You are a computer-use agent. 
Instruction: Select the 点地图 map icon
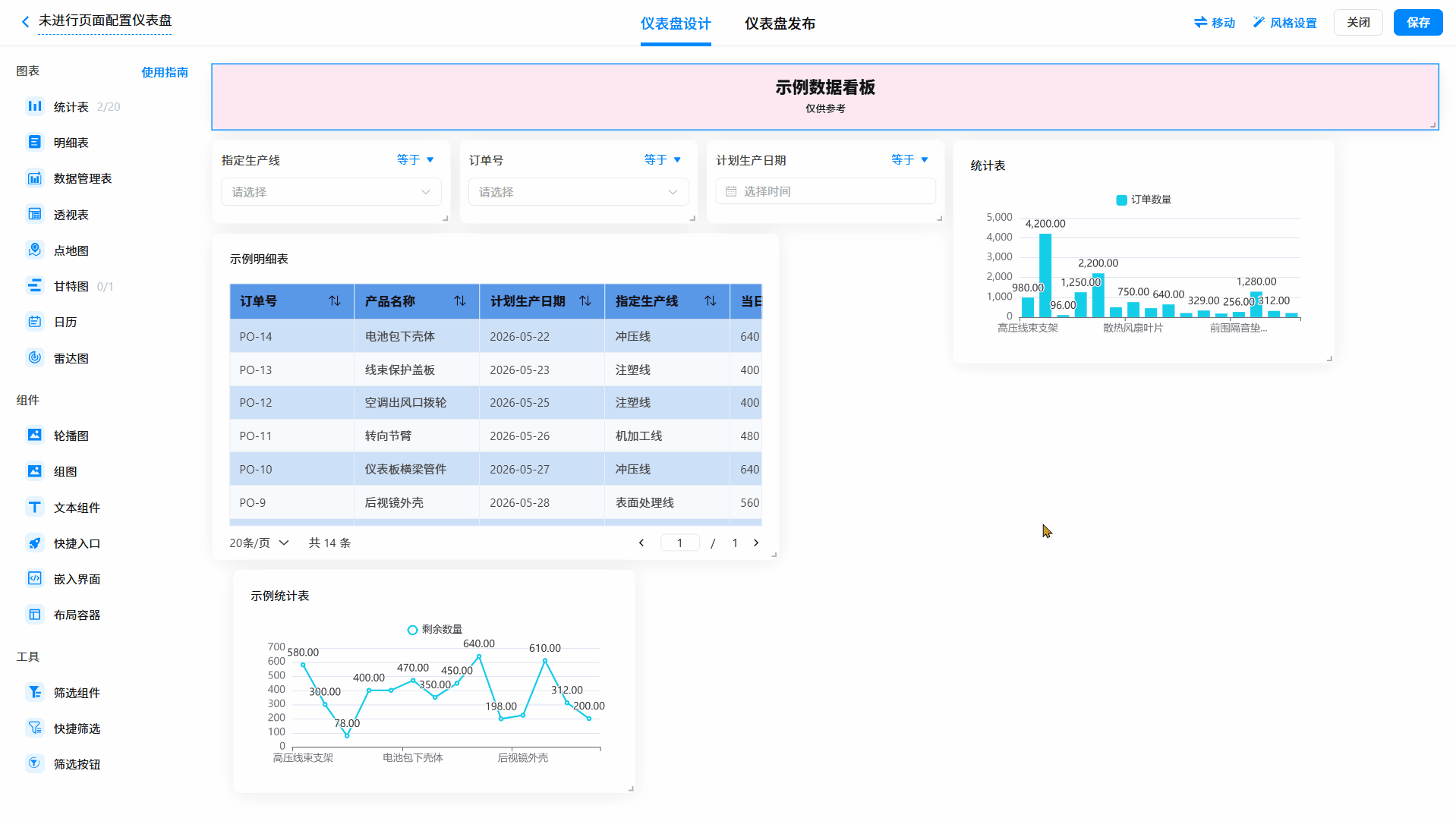tap(35, 250)
